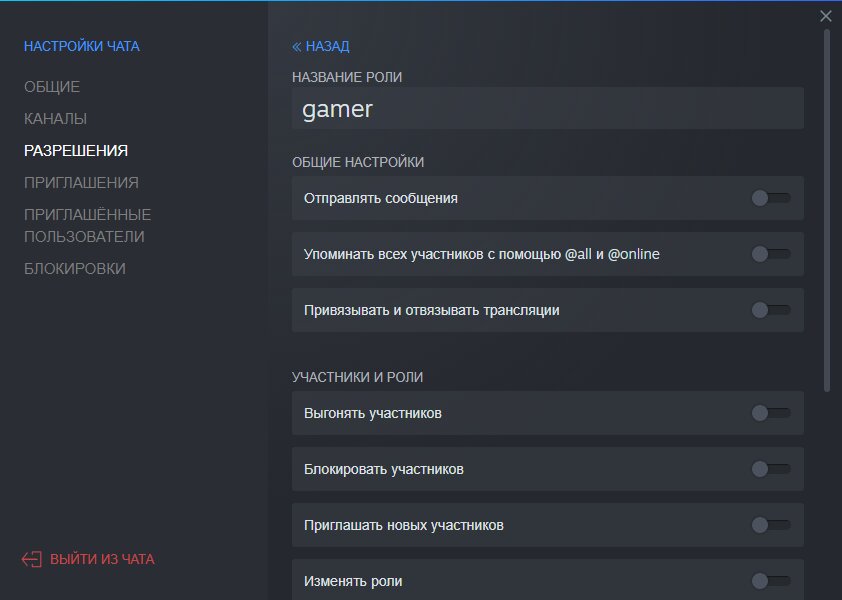Open ПРИГЛАШЁННЫЕ ПОЛЬЗОВАТЕЛИ section
Viewport: 842px width, 600px height.
pos(88,226)
